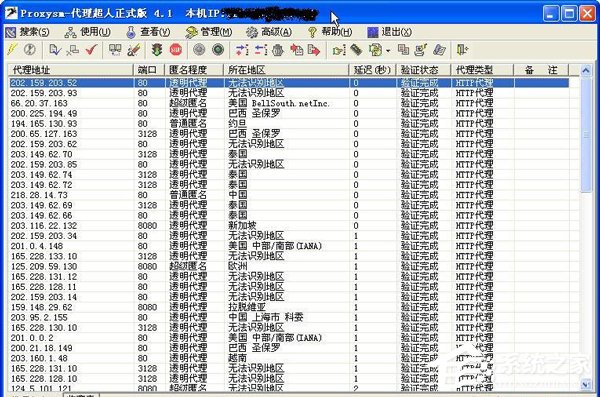
Task: Select proxy row 159.148.29.62
Action: click(289, 307)
